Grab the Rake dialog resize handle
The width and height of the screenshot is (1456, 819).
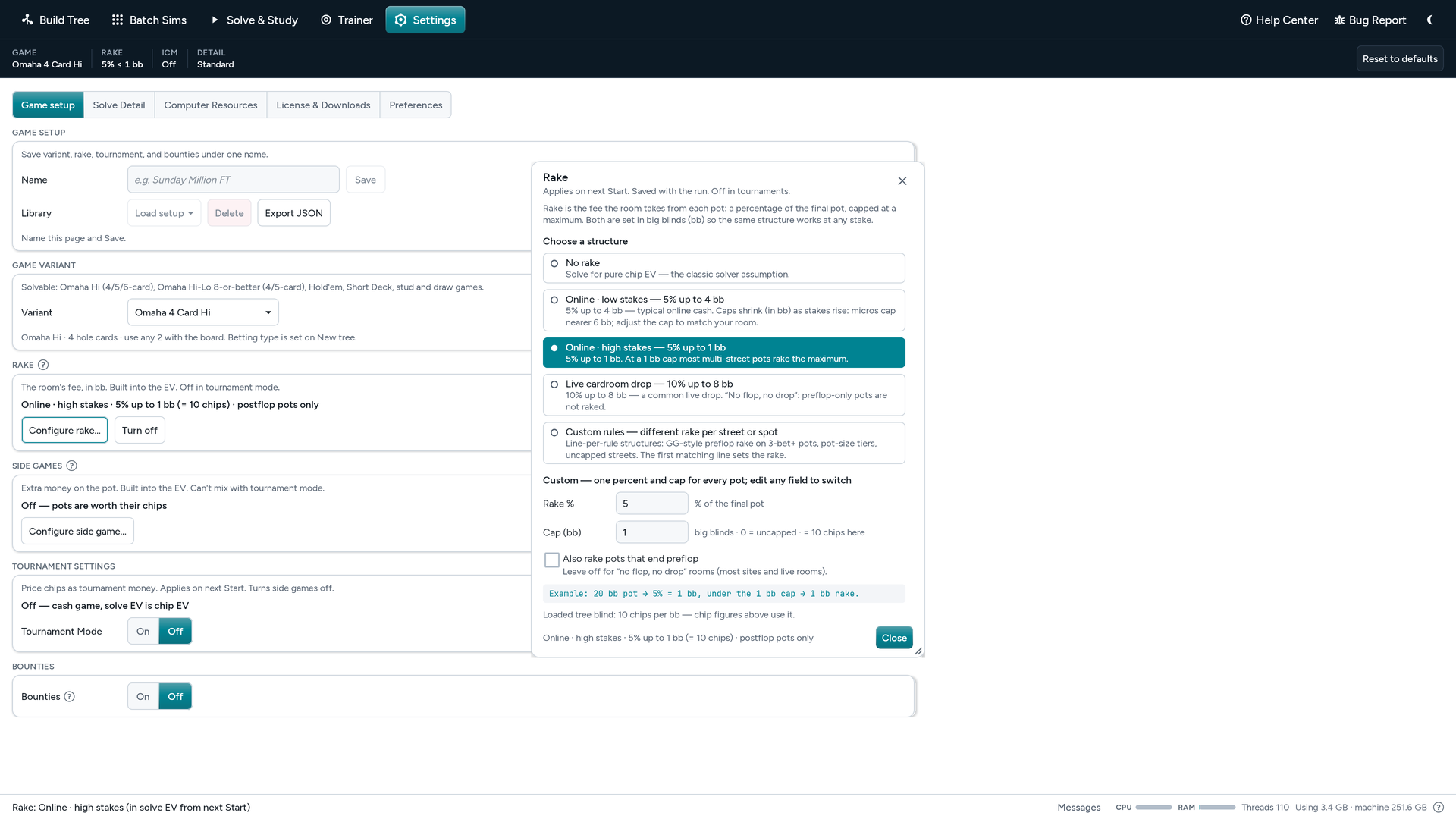(x=918, y=651)
